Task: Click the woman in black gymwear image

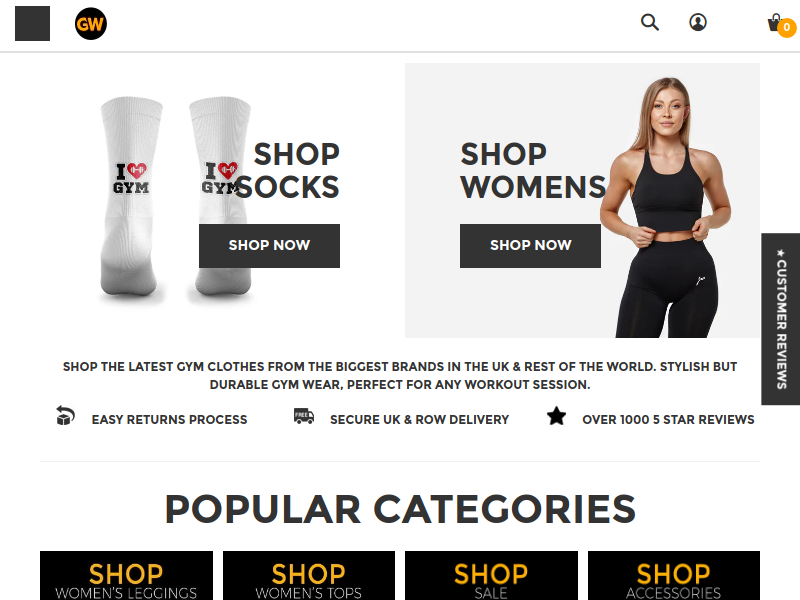Action: [x=668, y=207]
